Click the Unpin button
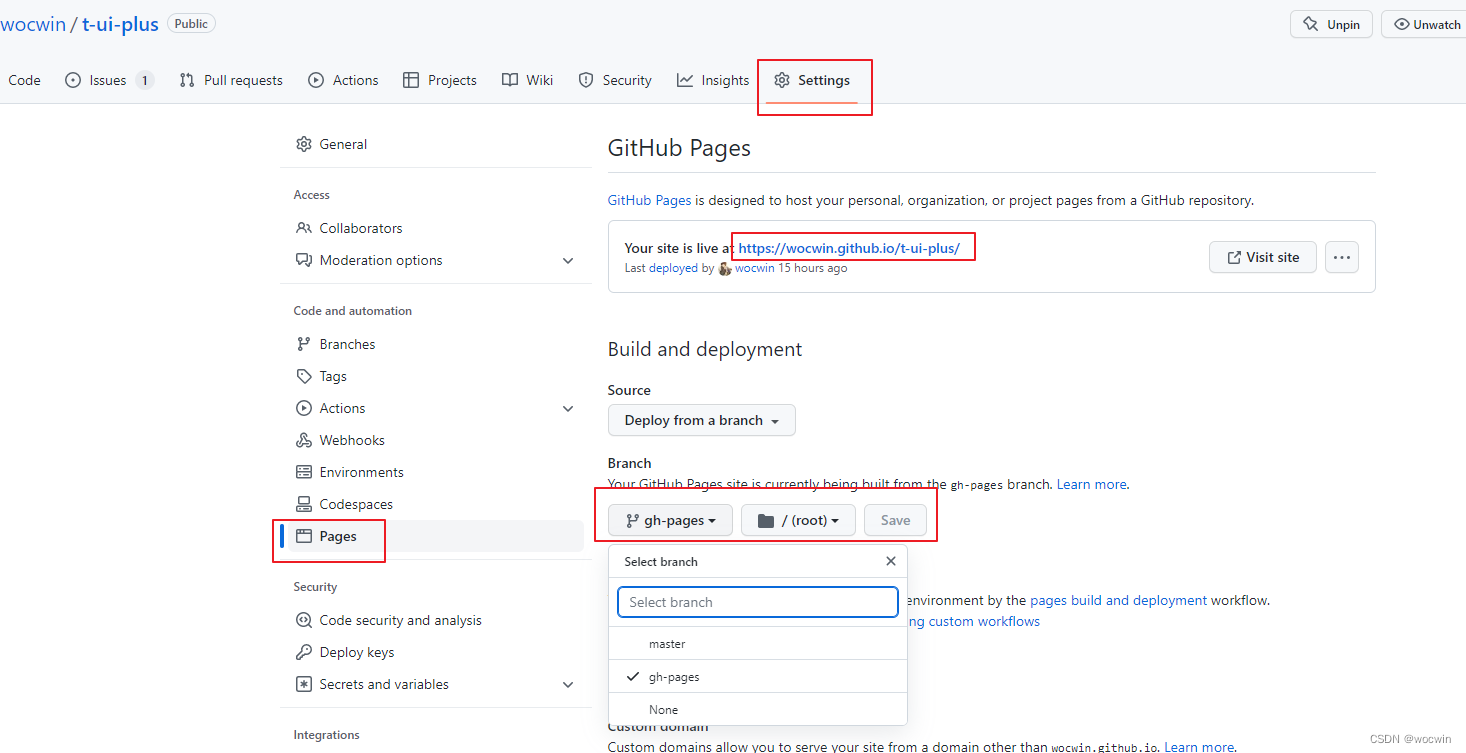Screen dimensions: 1466x753 (1332, 24)
